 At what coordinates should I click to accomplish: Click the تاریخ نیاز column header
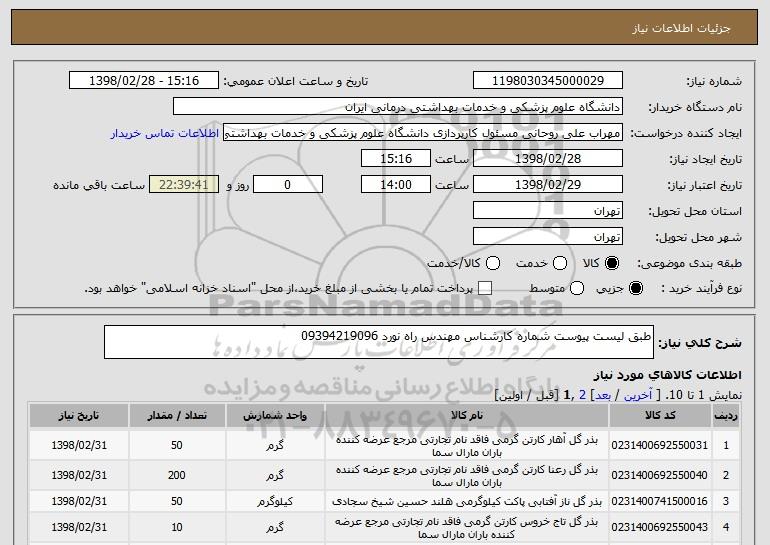tap(79, 415)
